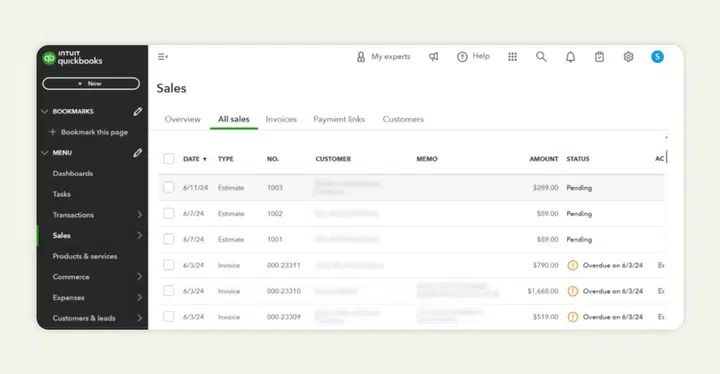
Task: Expand the Transactions submenu chevron
Action: click(139, 215)
